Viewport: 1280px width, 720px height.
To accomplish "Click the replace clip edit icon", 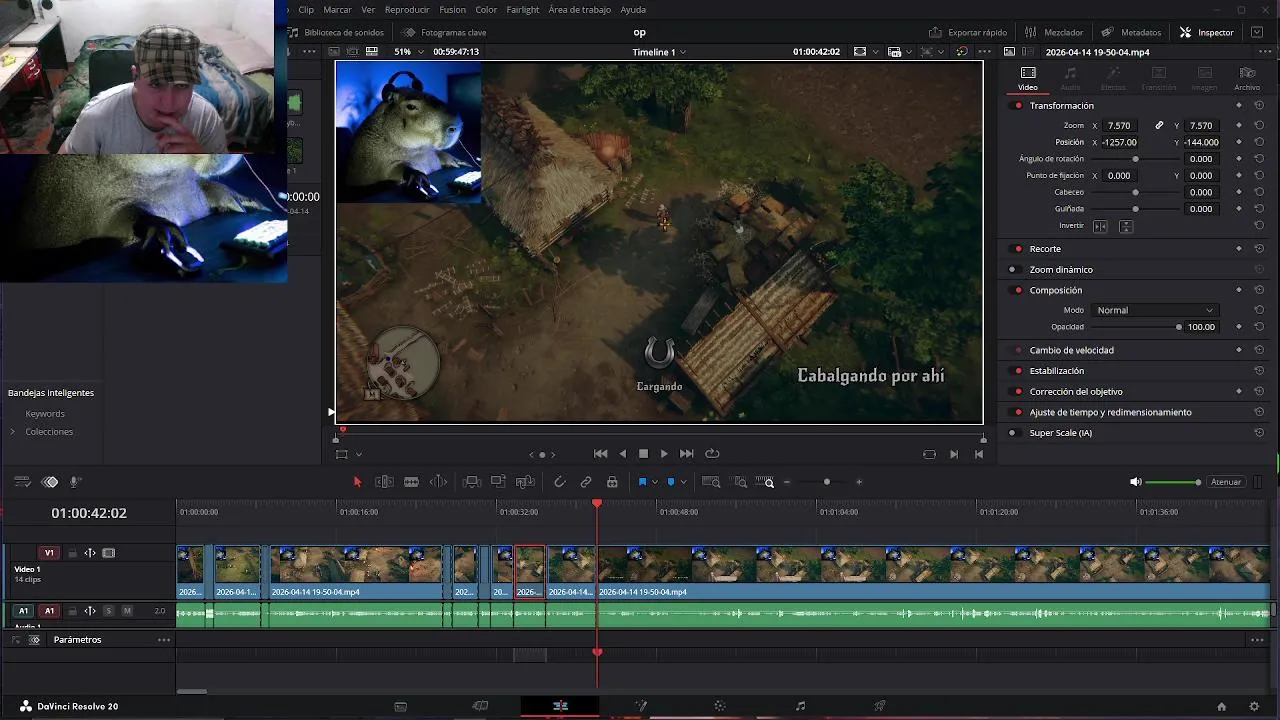I will (526, 482).
